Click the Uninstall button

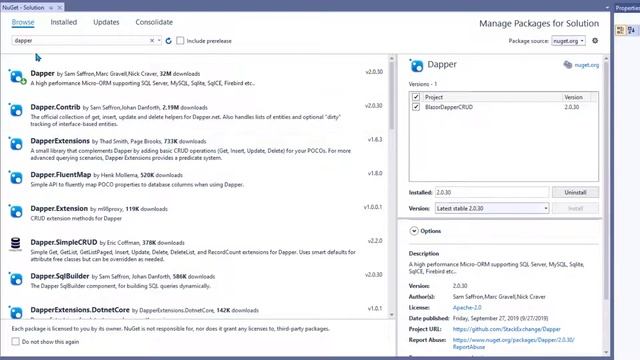click(x=575, y=192)
